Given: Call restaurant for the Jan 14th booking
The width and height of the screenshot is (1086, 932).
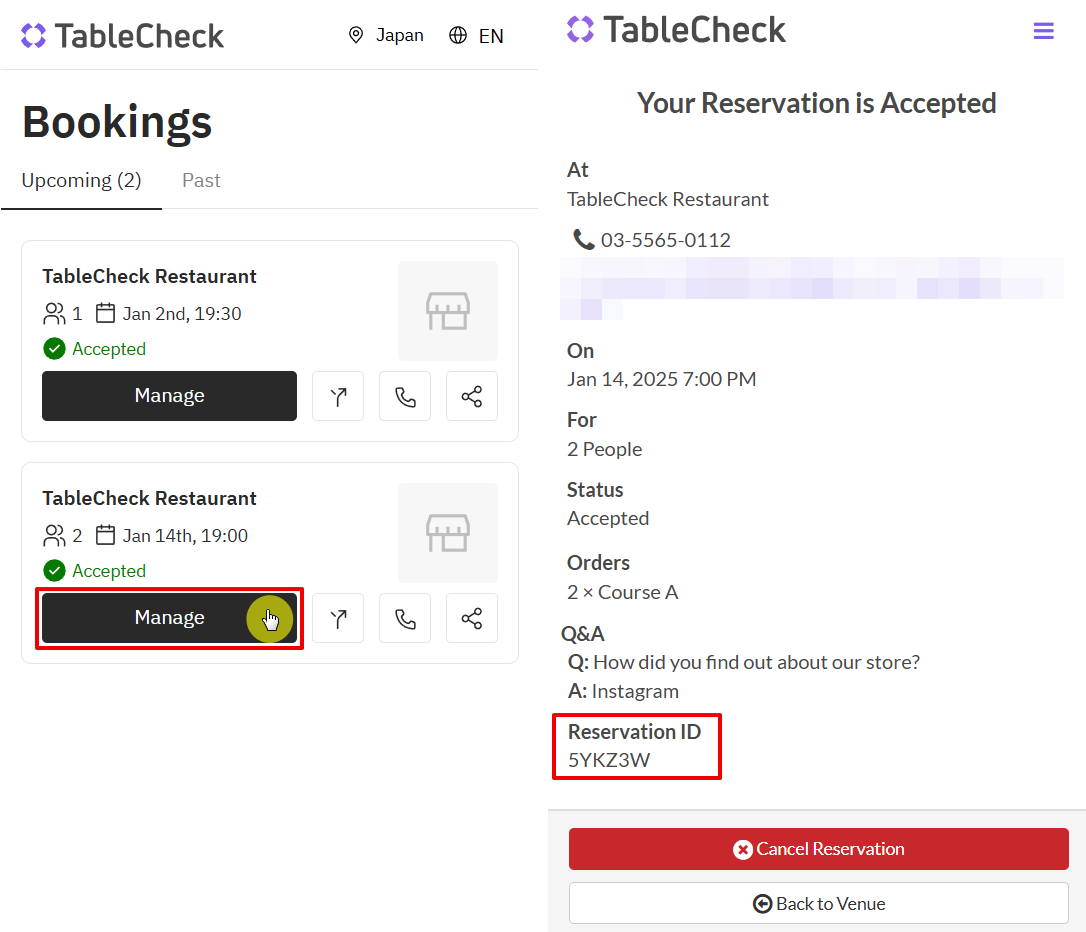Looking at the screenshot, I should click(x=405, y=618).
